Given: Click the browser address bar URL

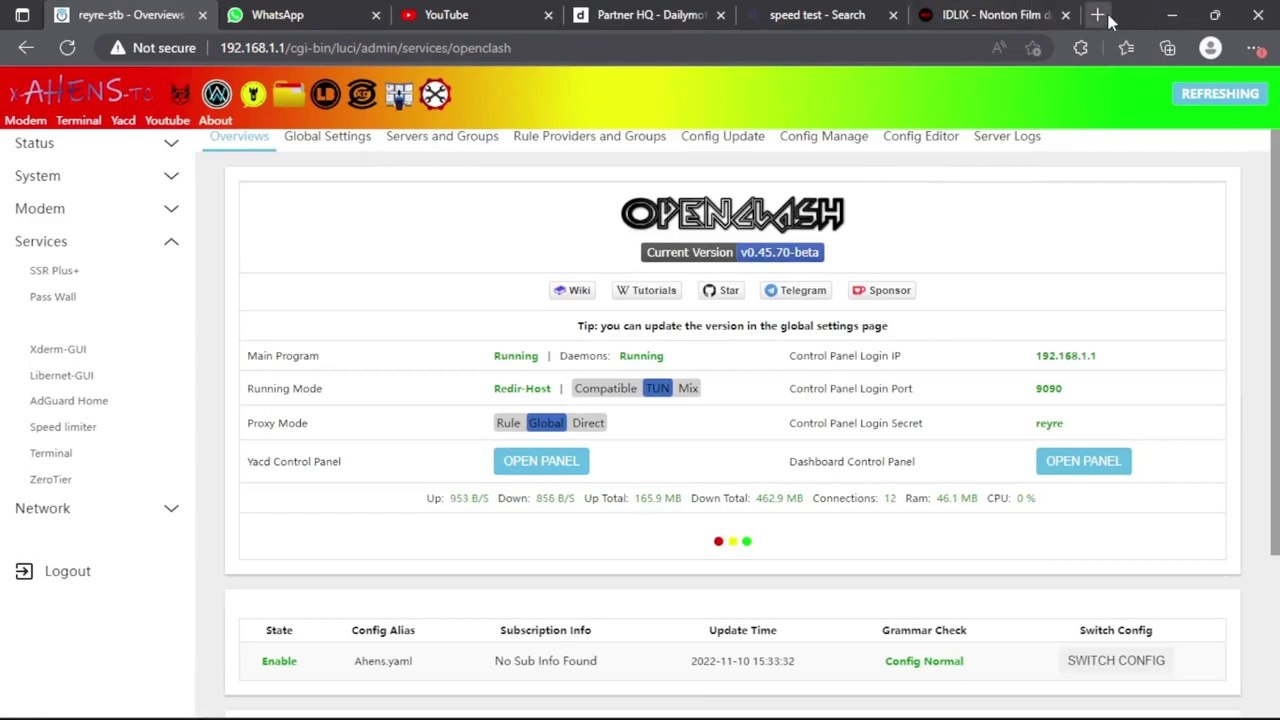Looking at the screenshot, I should (365, 48).
